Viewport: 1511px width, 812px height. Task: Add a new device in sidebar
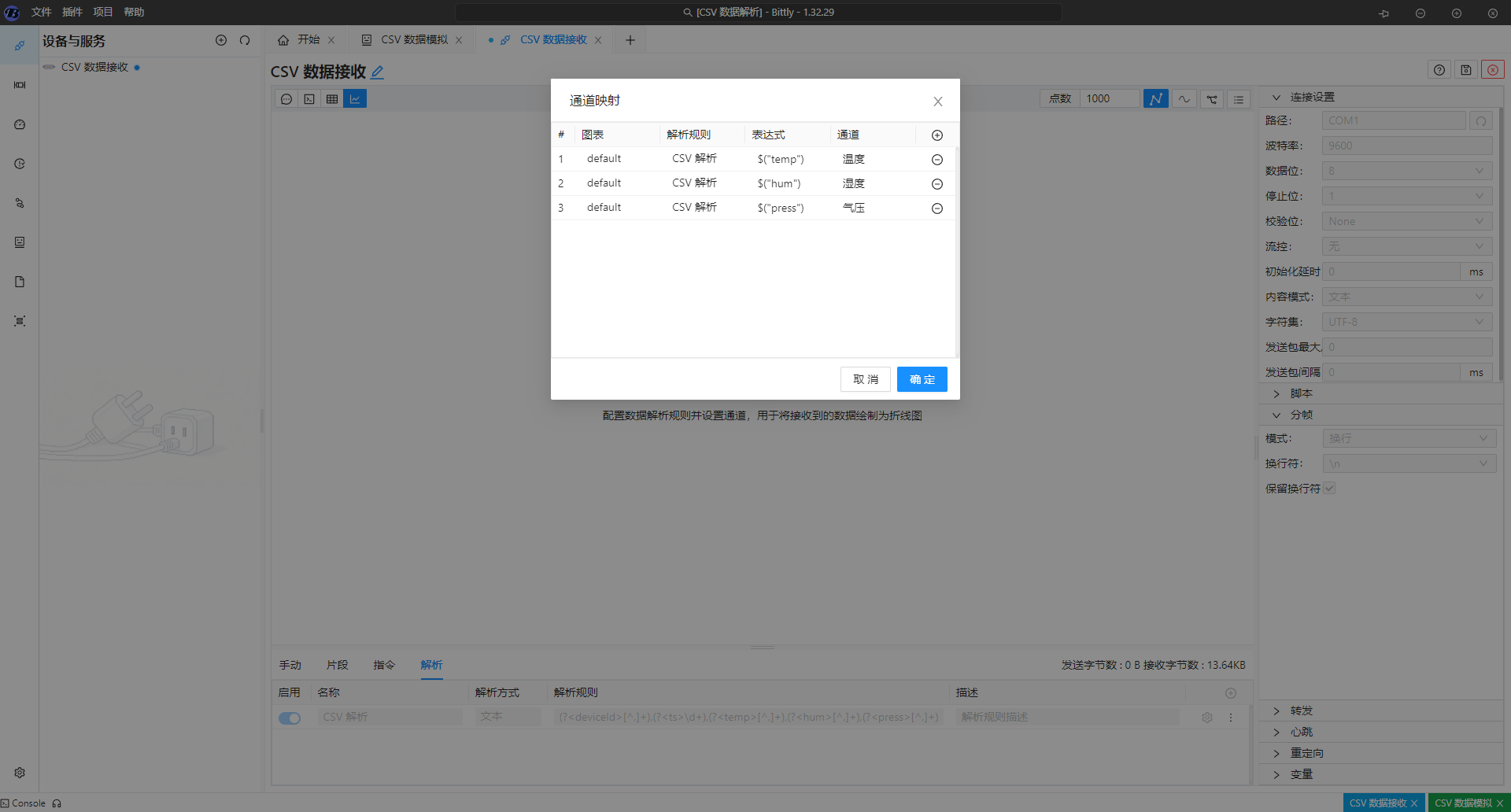coord(221,40)
